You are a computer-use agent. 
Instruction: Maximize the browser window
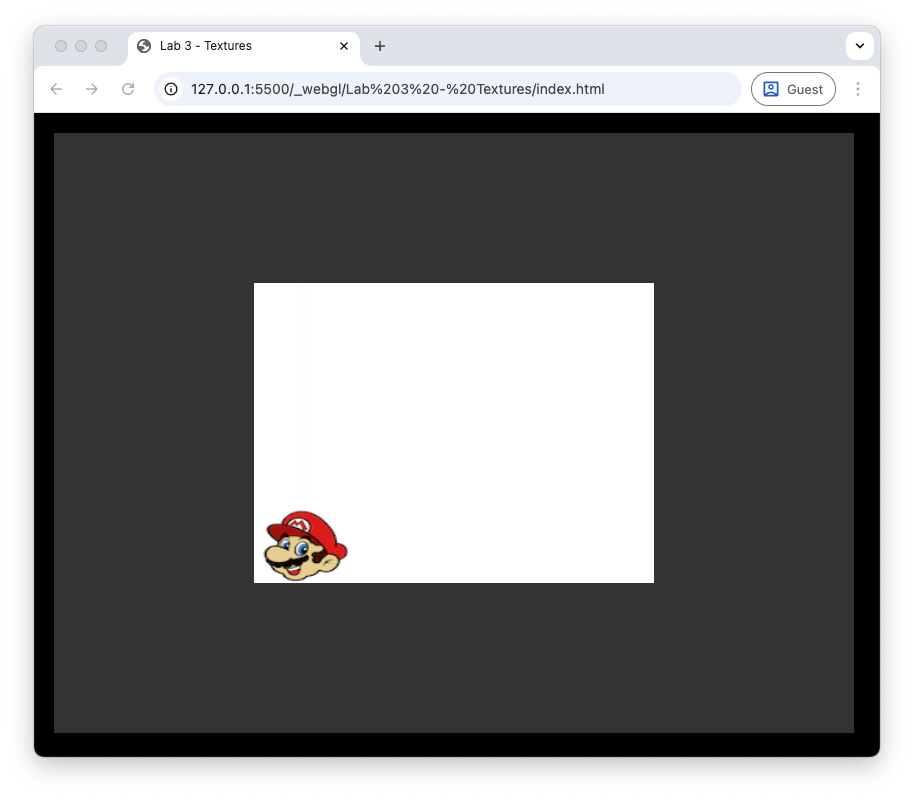coord(101,46)
